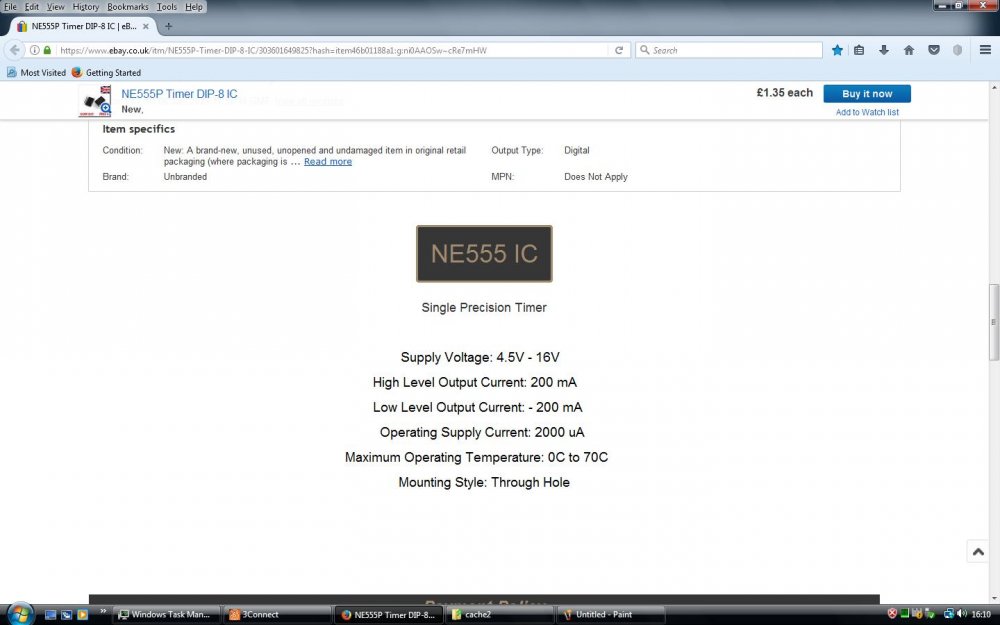
Task: Click the grey shield icon in the toolbar
Action: click(x=957, y=50)
